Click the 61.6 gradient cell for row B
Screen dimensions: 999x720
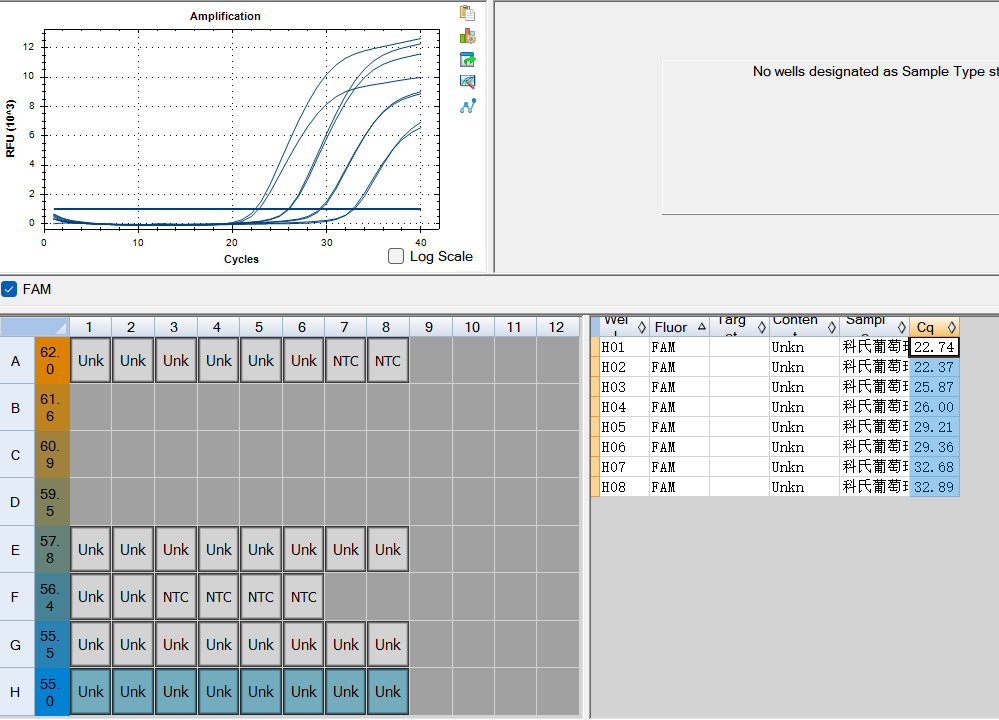tap(51, 408)
